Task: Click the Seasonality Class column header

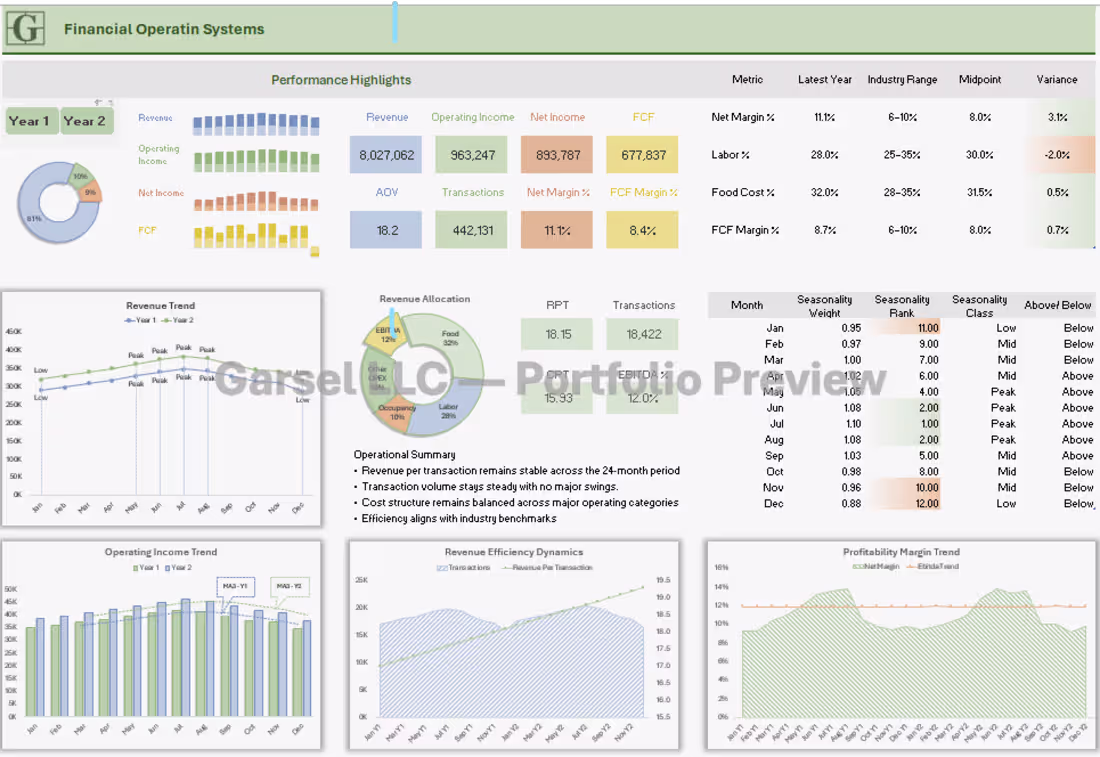Action: [x=979, y=306]
